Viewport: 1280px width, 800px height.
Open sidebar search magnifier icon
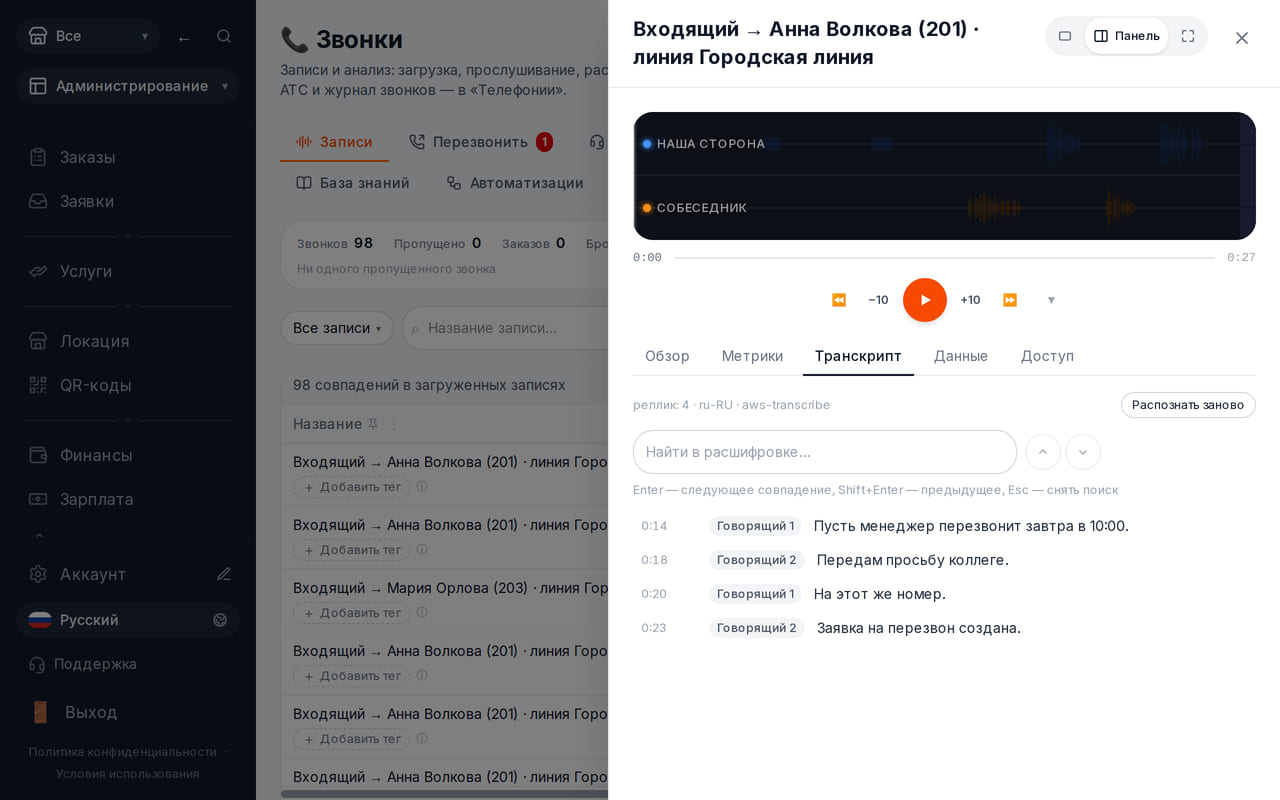click(x=224, y=36)
